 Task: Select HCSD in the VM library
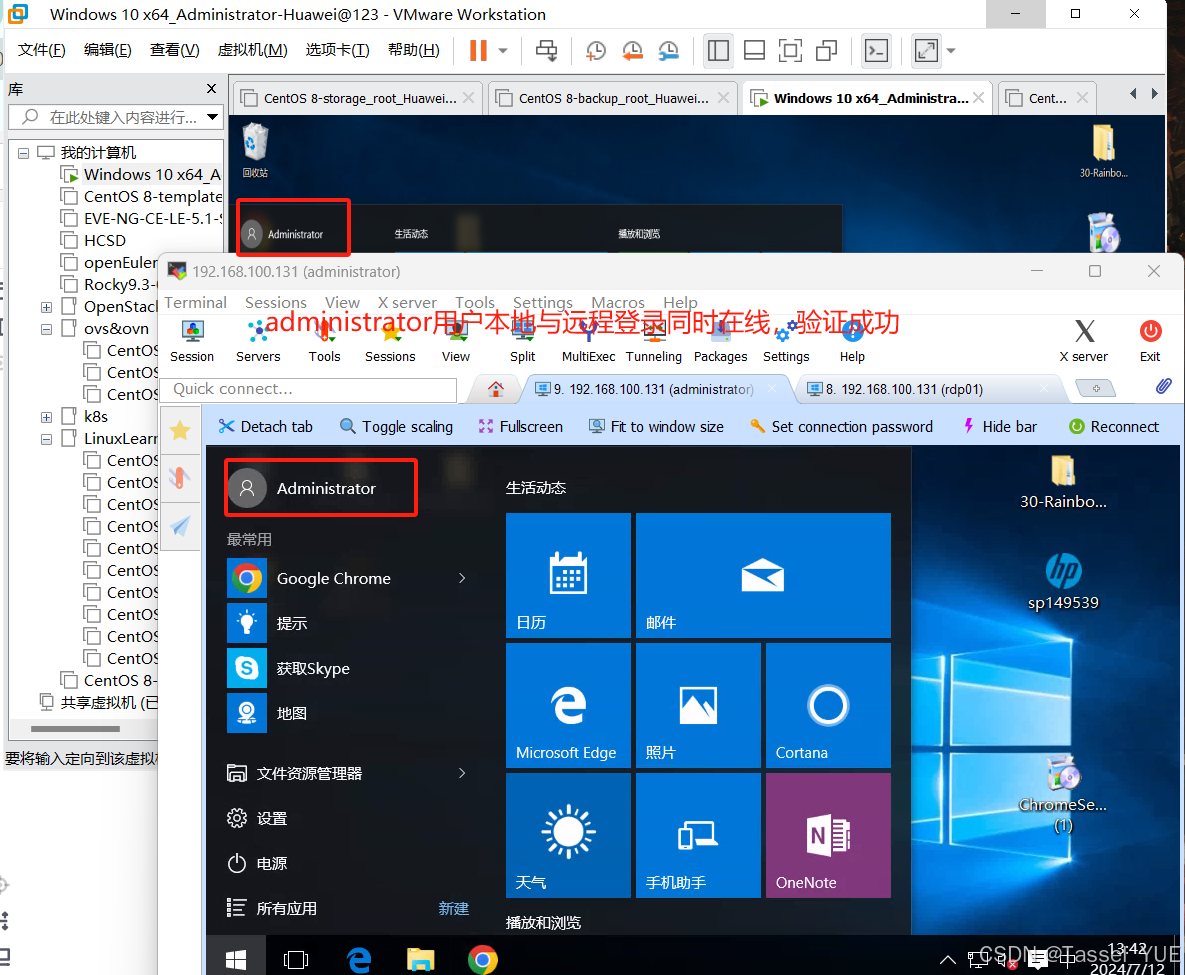click(105, 240)
